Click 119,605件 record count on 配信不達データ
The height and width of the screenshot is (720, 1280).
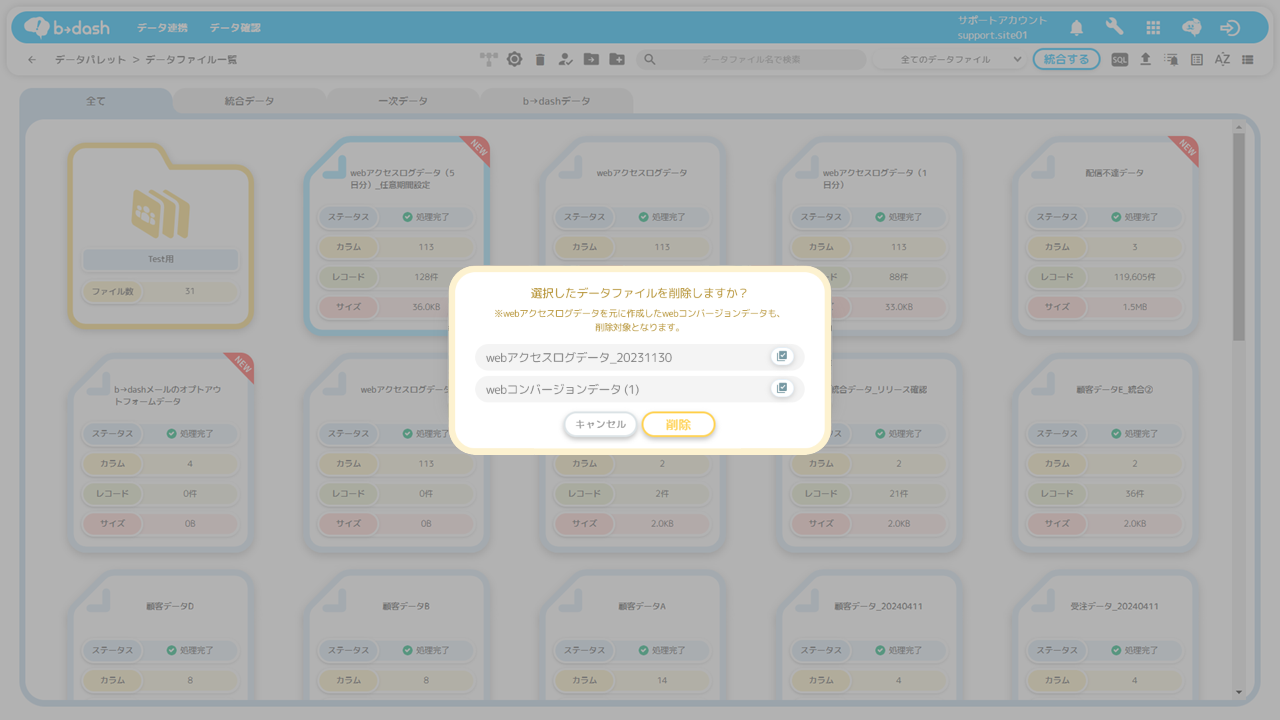1134,277
